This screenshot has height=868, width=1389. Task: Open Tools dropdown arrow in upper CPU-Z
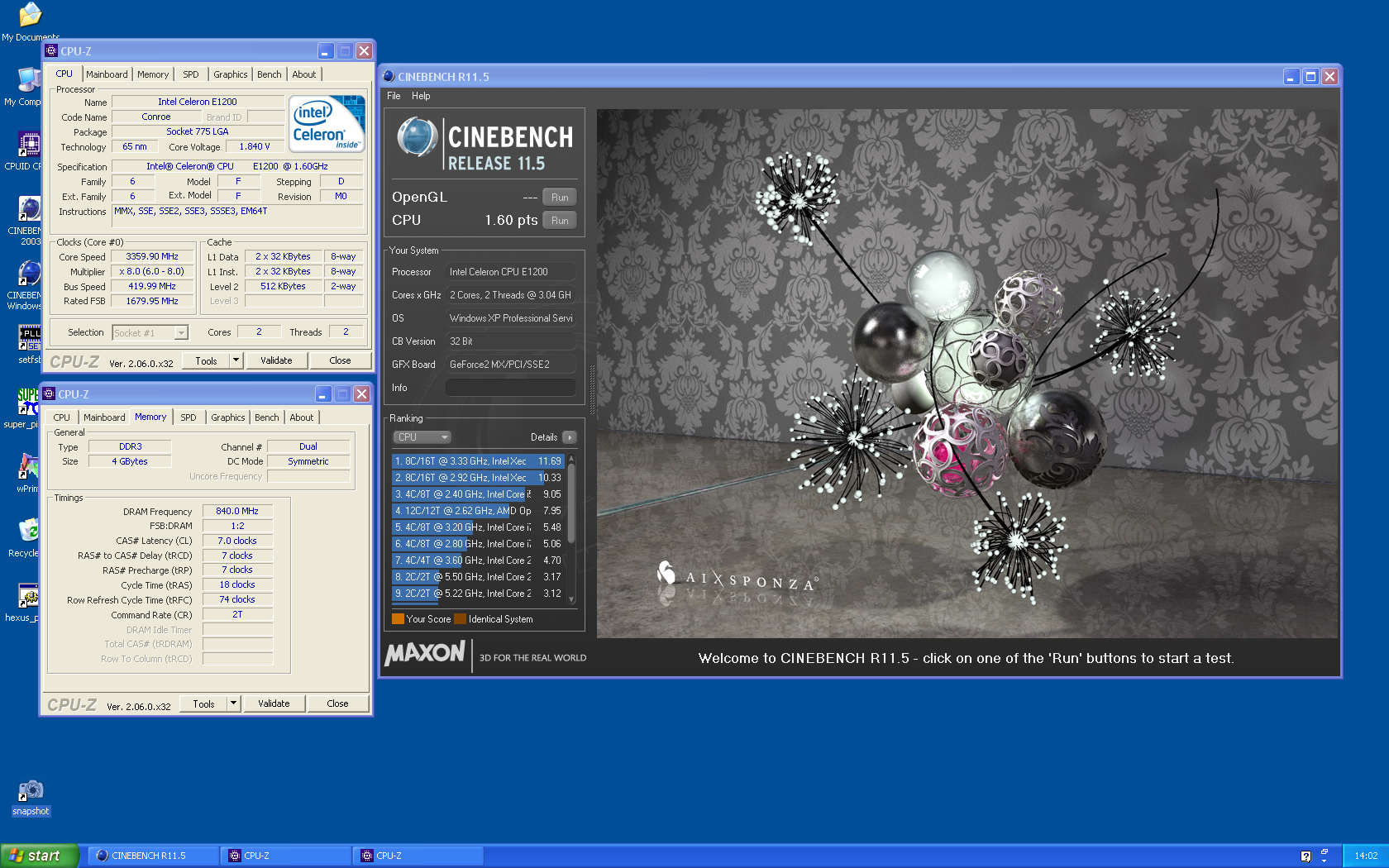pyautogui.click(x=236, y=360)
